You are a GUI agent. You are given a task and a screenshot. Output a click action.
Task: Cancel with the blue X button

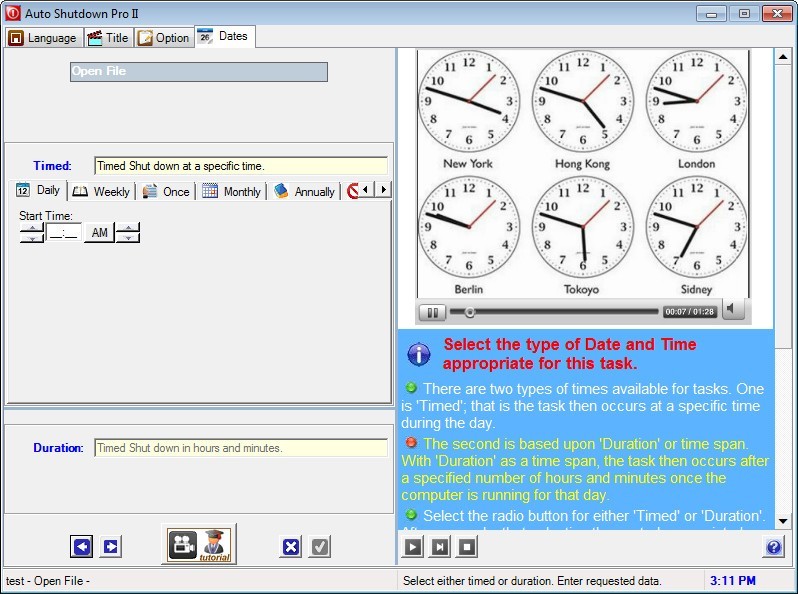pyautogui.click(x=291, y=547)
